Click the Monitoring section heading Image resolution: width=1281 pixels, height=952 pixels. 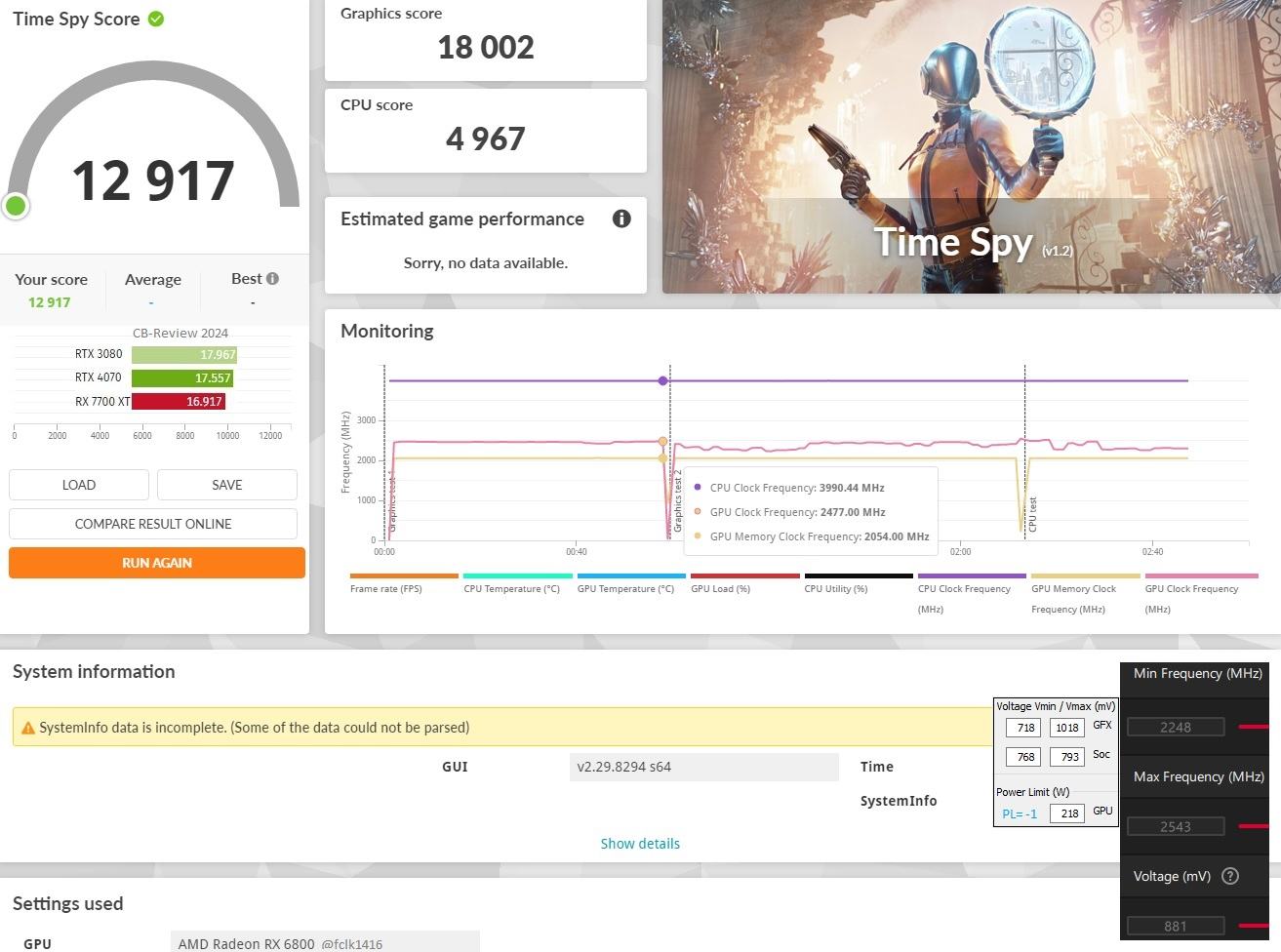387,331
